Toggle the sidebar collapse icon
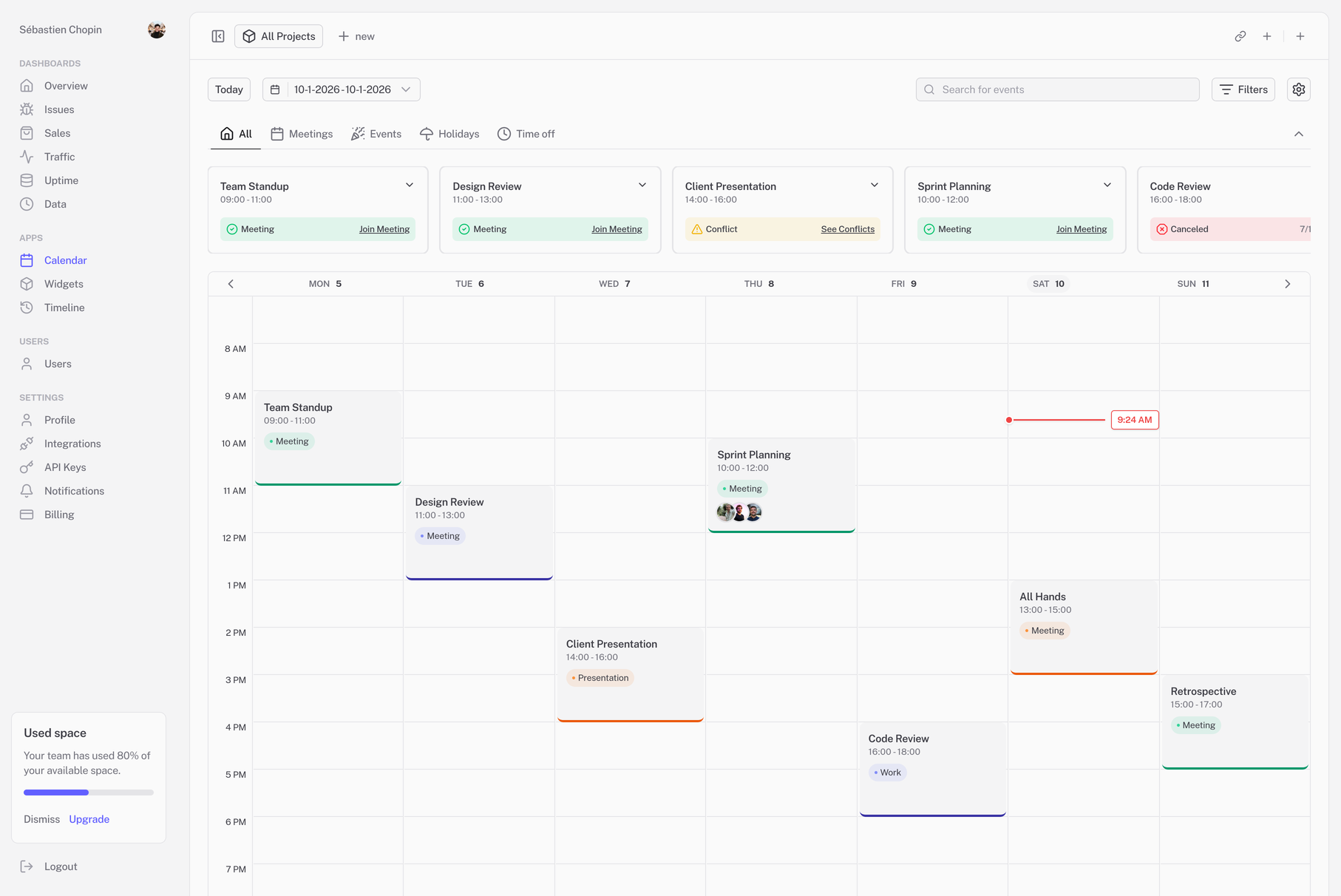1341x896 pixels. [218, 36]
